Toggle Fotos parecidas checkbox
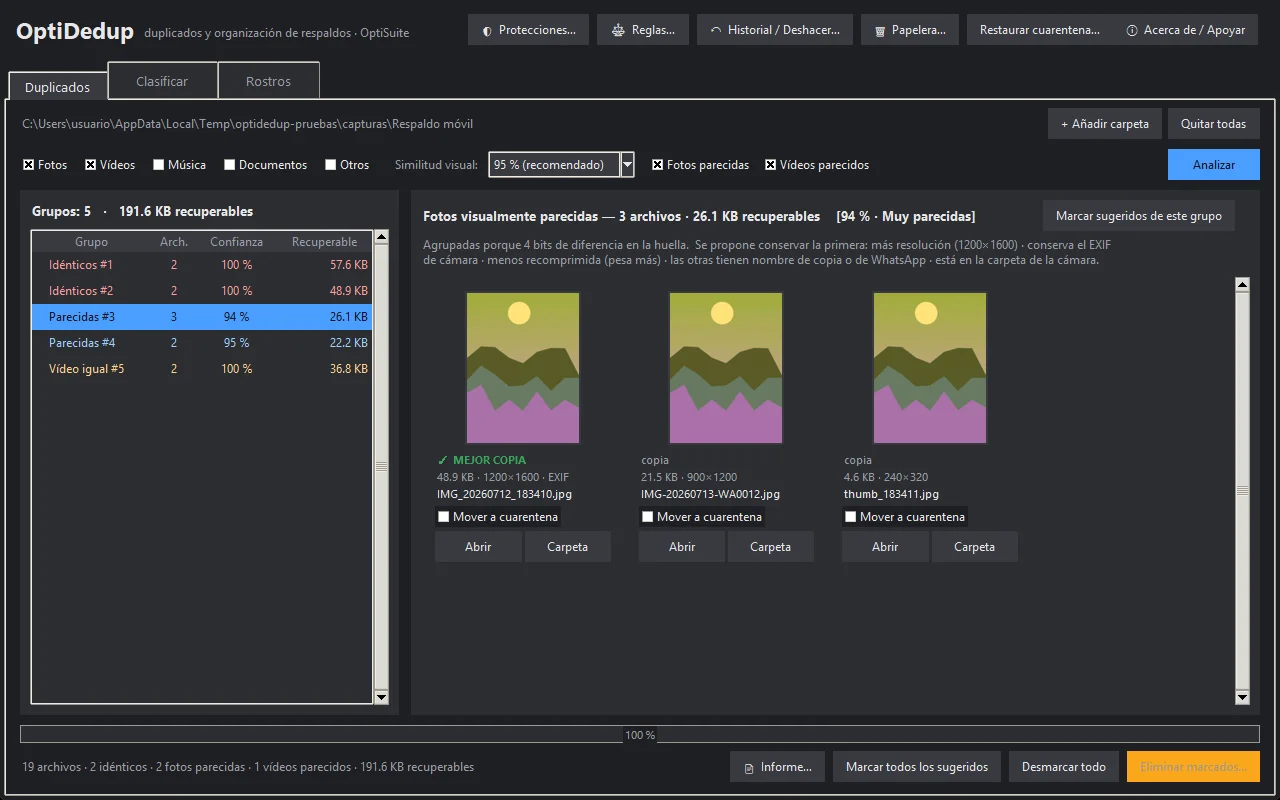The width and height of the screenshot is (1280, 800). click(700, 165)
